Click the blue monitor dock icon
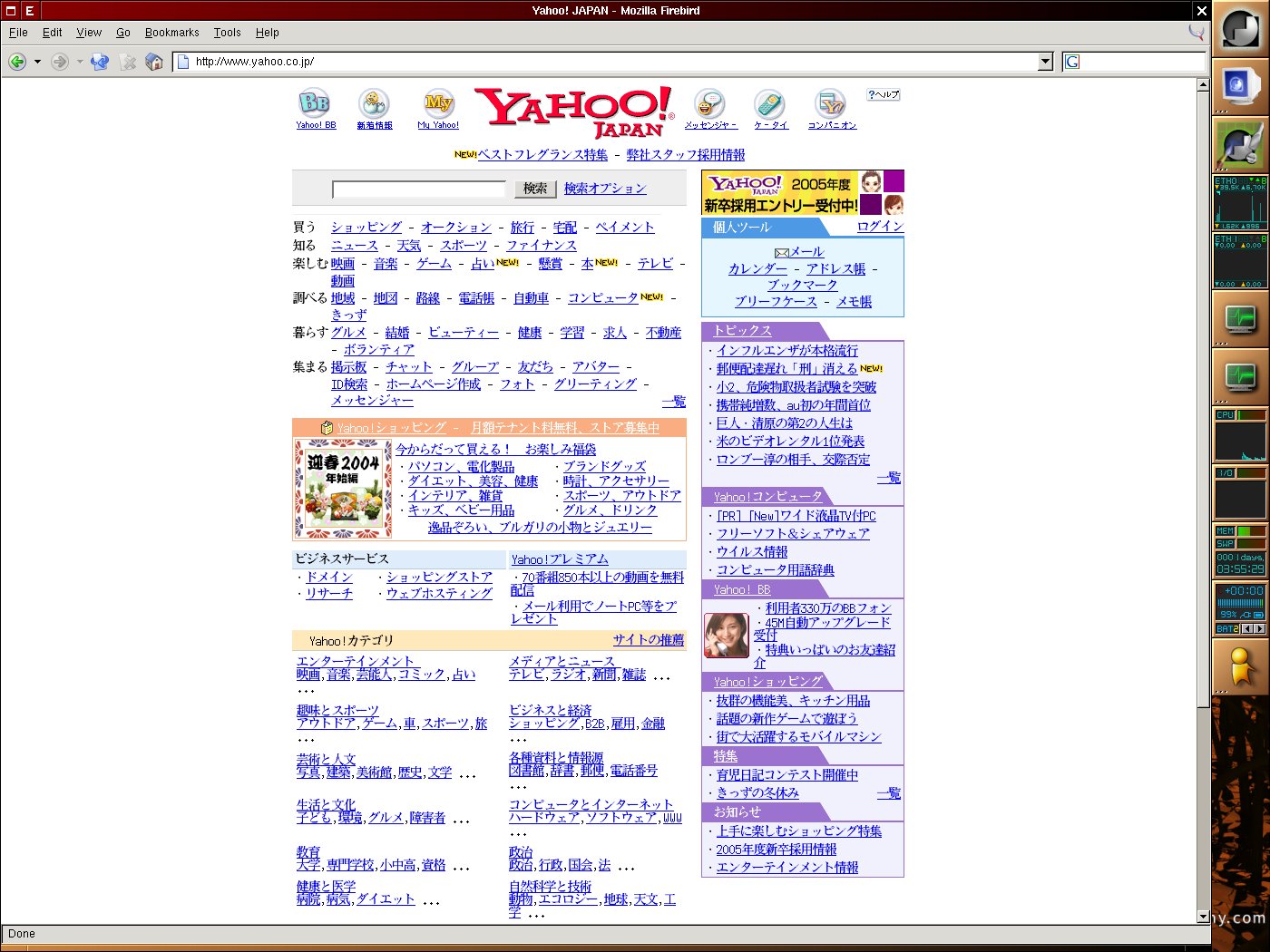The height and width of the screenshot is (952, 1270). point(1240,87)
